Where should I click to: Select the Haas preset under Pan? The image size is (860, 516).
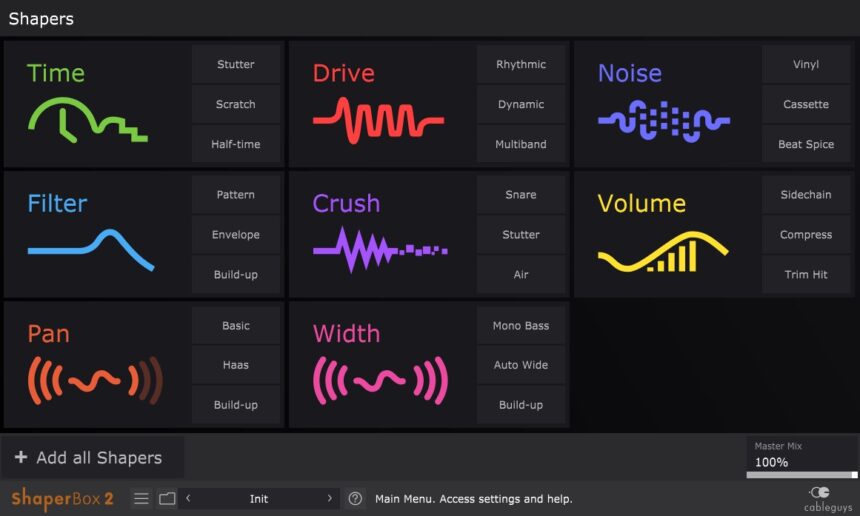pos(236,365)
